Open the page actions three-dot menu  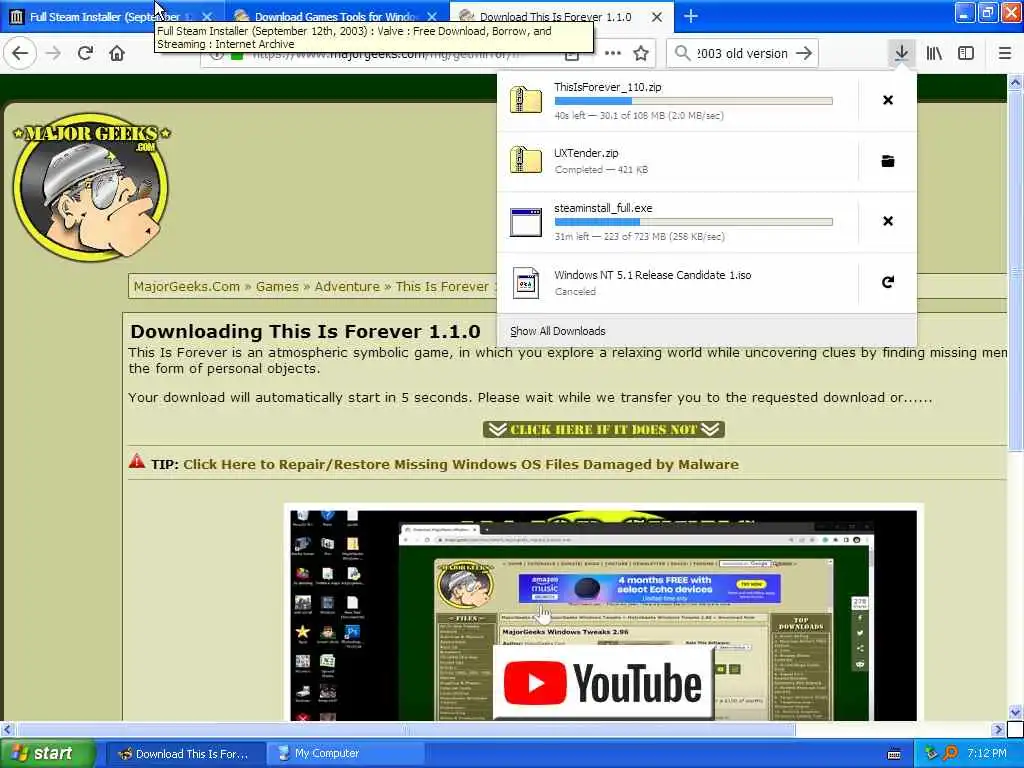click(613, 53)
